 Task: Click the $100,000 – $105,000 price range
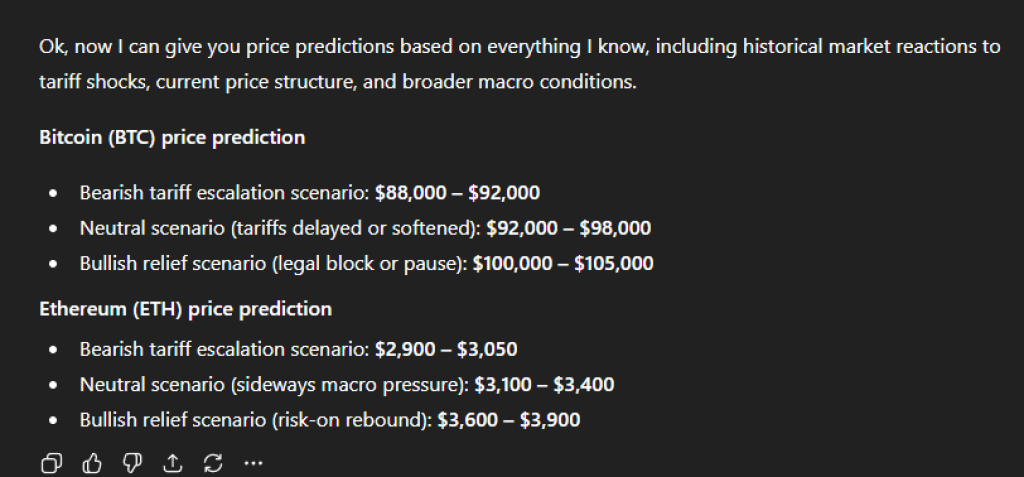tap(563, 264)
